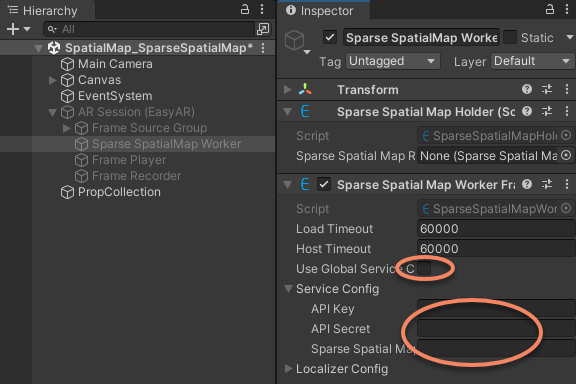Toggle the GameObject active checkbox
The width and height of the screenshot is (576, 384).
tap(330, 37)
